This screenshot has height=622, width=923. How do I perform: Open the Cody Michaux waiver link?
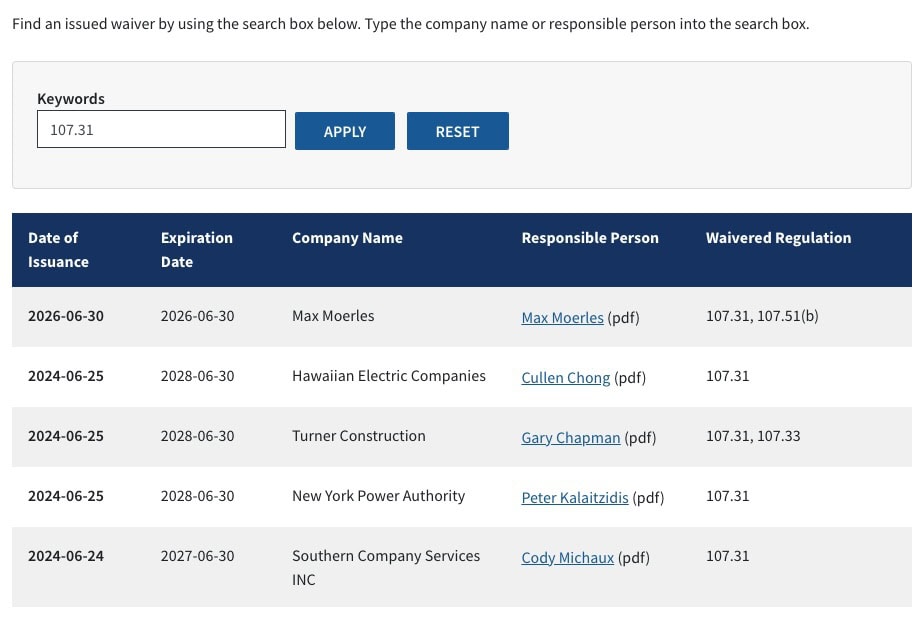(x=567, y=558)
